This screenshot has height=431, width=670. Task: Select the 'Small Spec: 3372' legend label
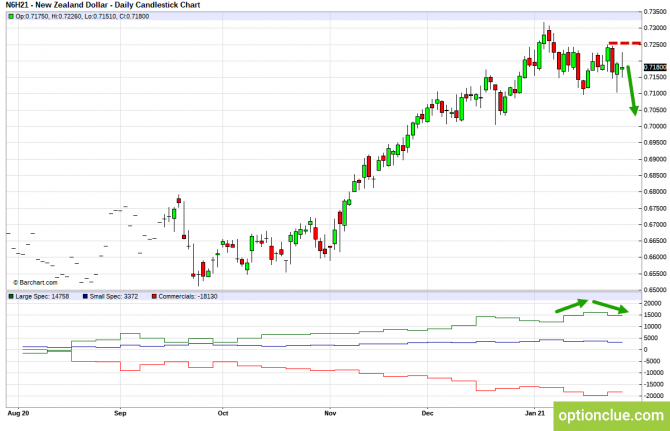coord(114,296)
